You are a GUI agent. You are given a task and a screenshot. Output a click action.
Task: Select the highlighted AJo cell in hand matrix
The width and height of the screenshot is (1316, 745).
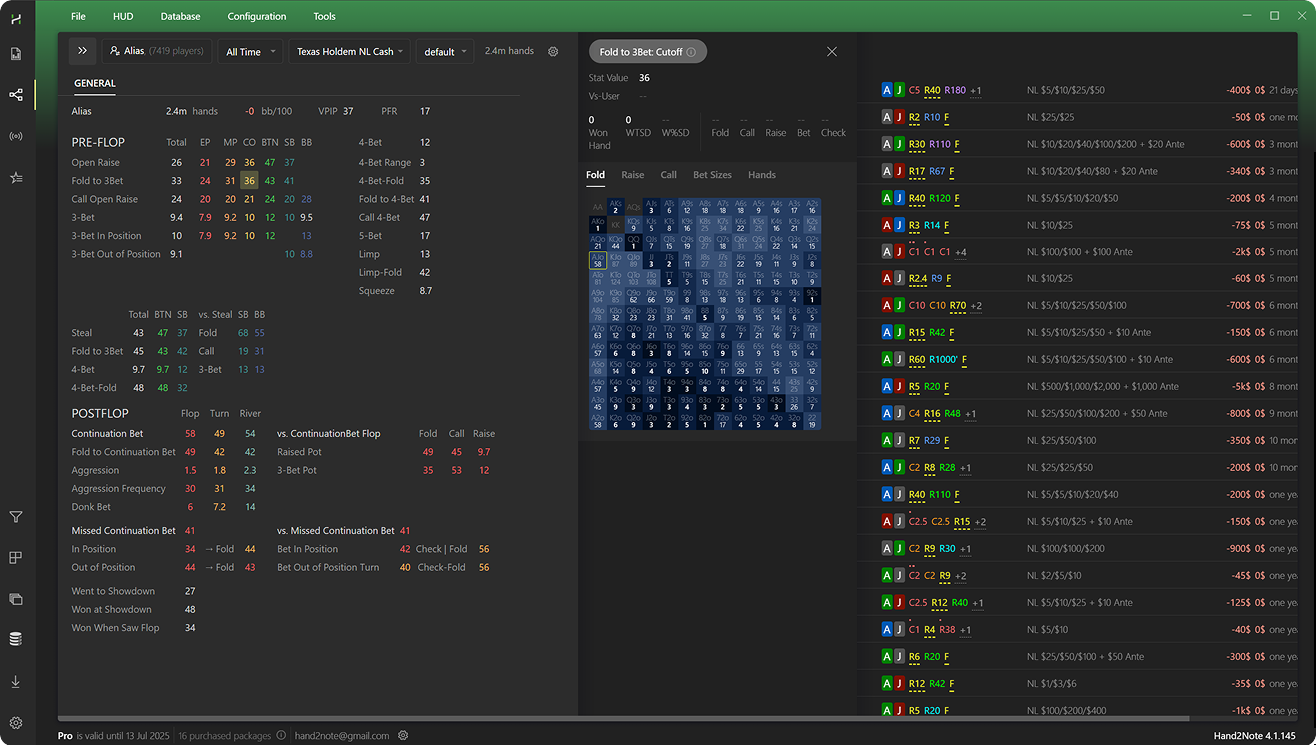(x=598, y=260)
